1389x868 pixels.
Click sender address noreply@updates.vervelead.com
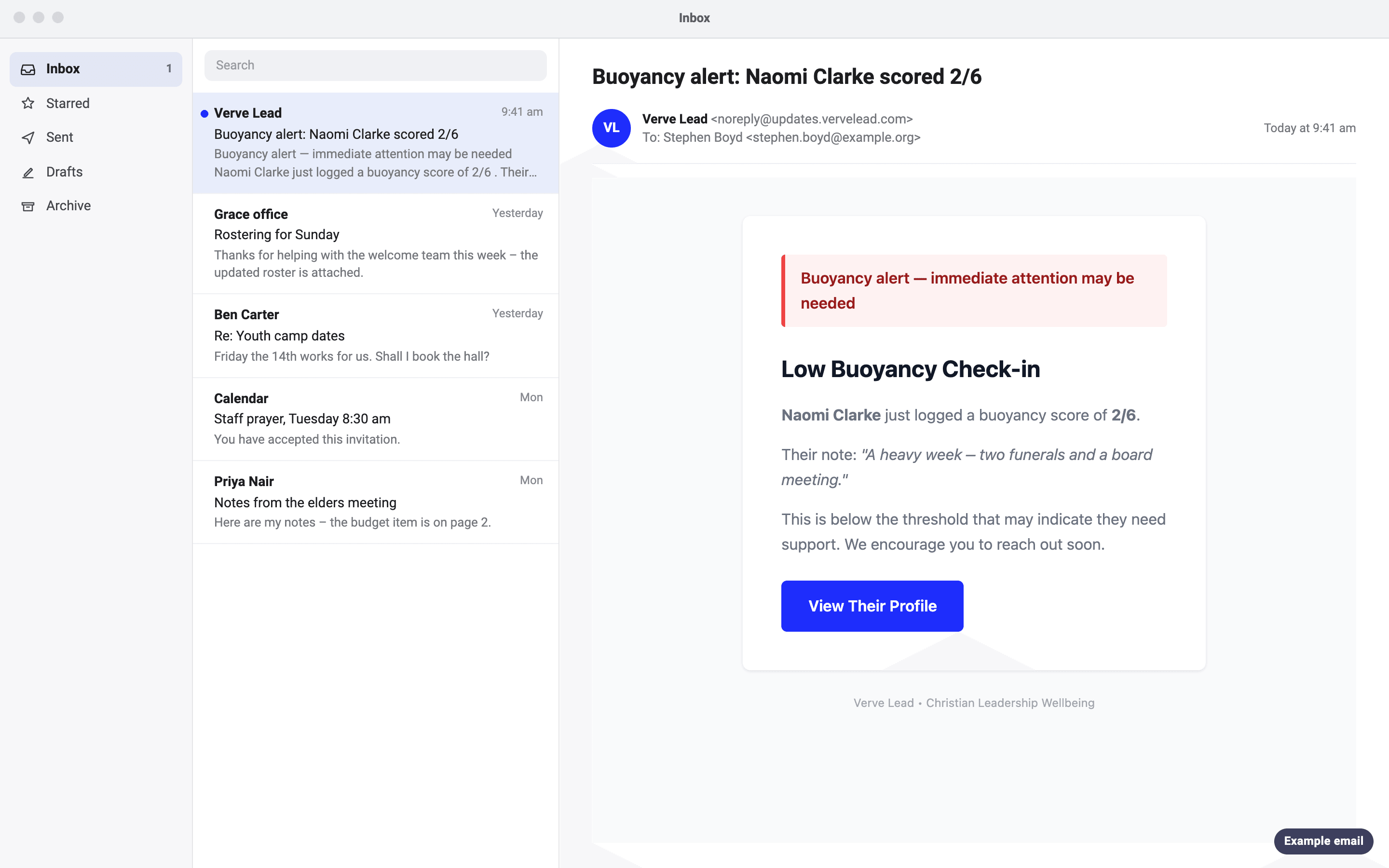click(x=812, y=119)
